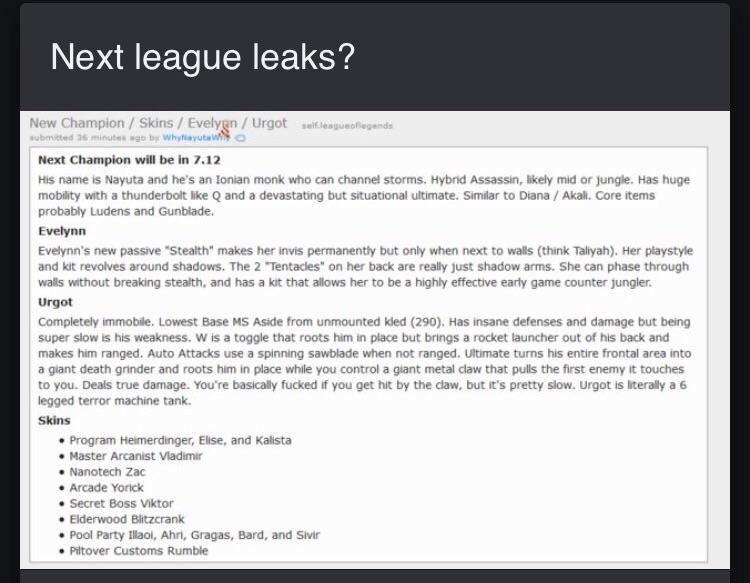Click the paragraph describing Evelynn's Stealth passive

coord(365,266)
